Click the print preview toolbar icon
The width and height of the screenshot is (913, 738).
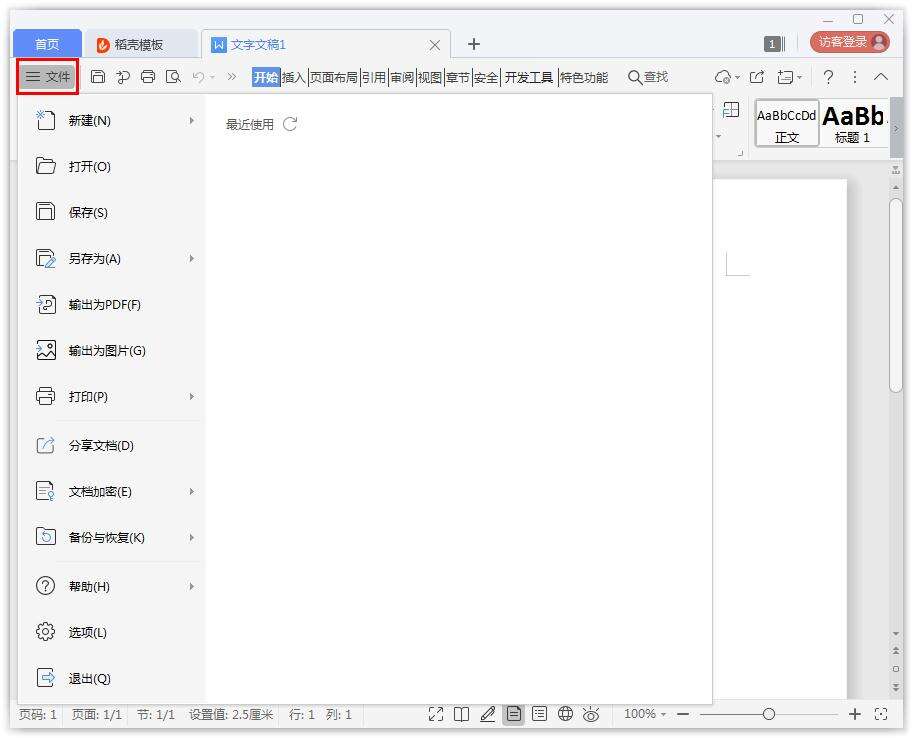coord(173,77)
